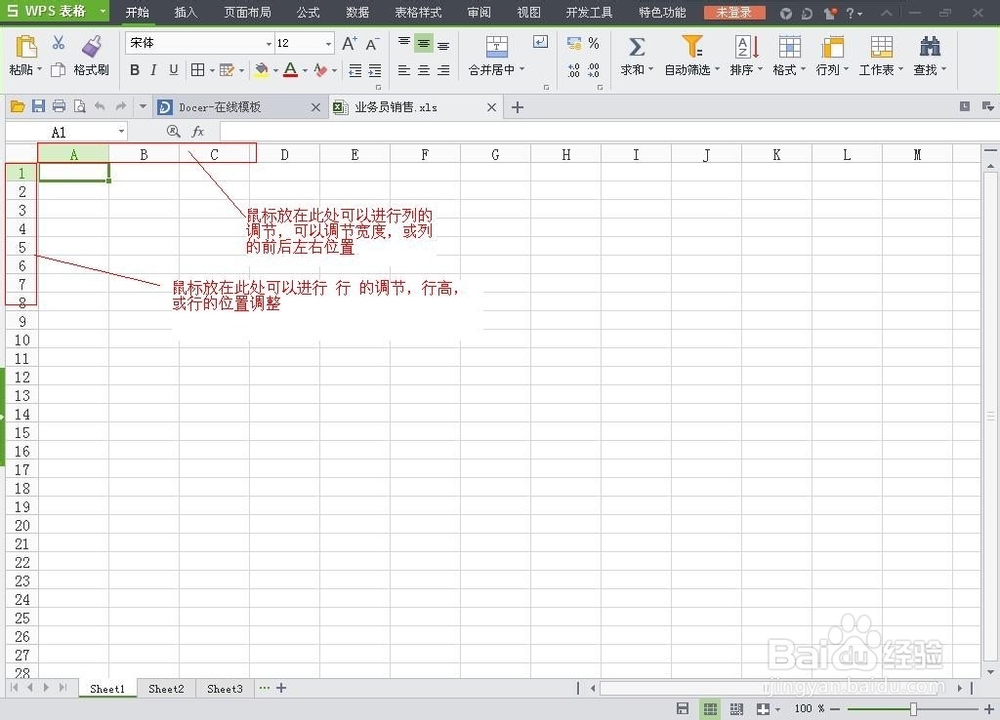Click the Paste icon

(x=26, y=47)
